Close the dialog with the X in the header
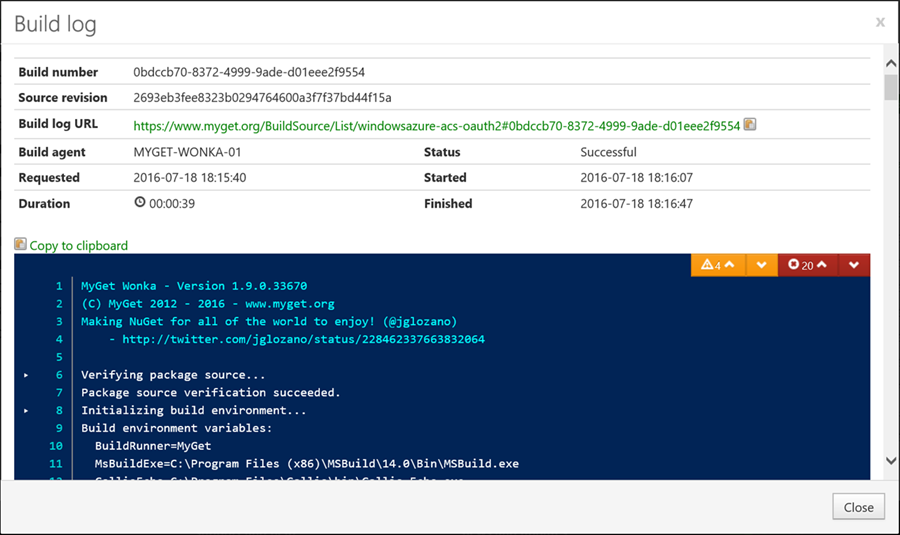The image size is (900, 535). [880, 22]
